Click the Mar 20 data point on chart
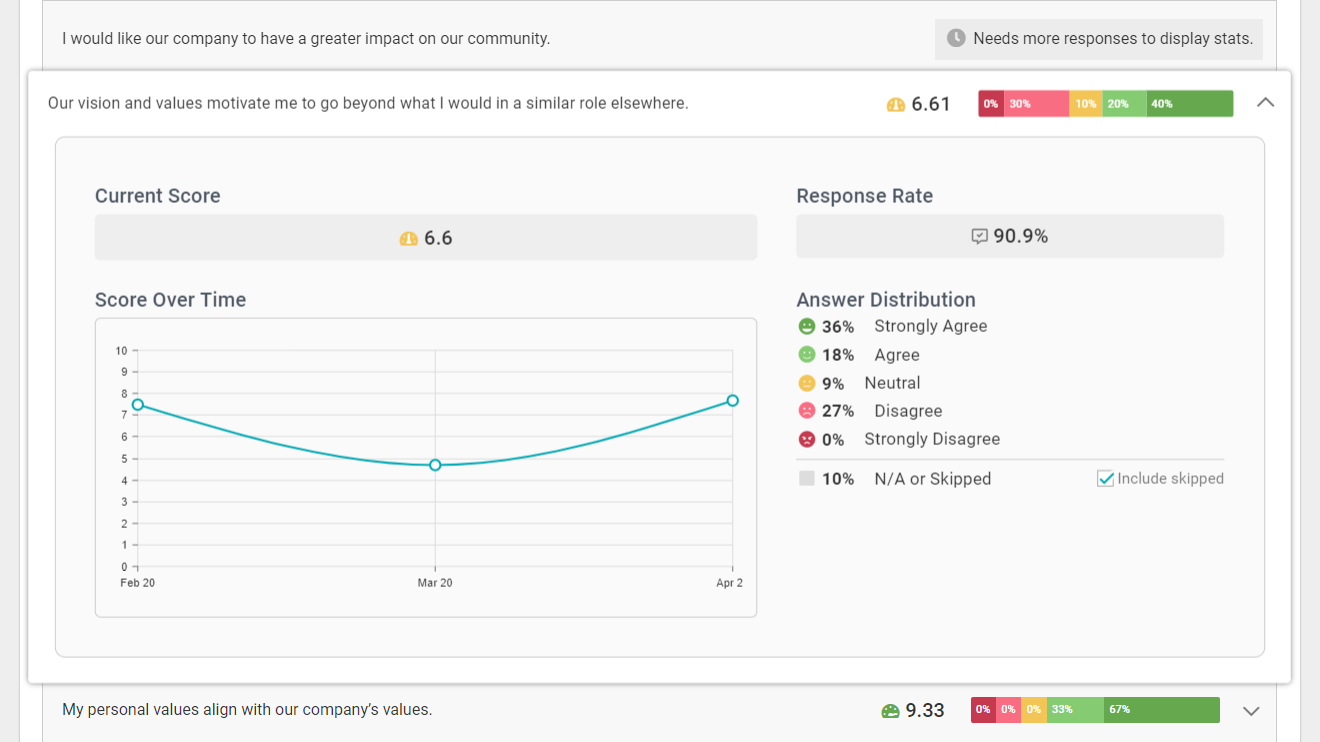This screenshot has height=742, width=1320. coord(435,465)
